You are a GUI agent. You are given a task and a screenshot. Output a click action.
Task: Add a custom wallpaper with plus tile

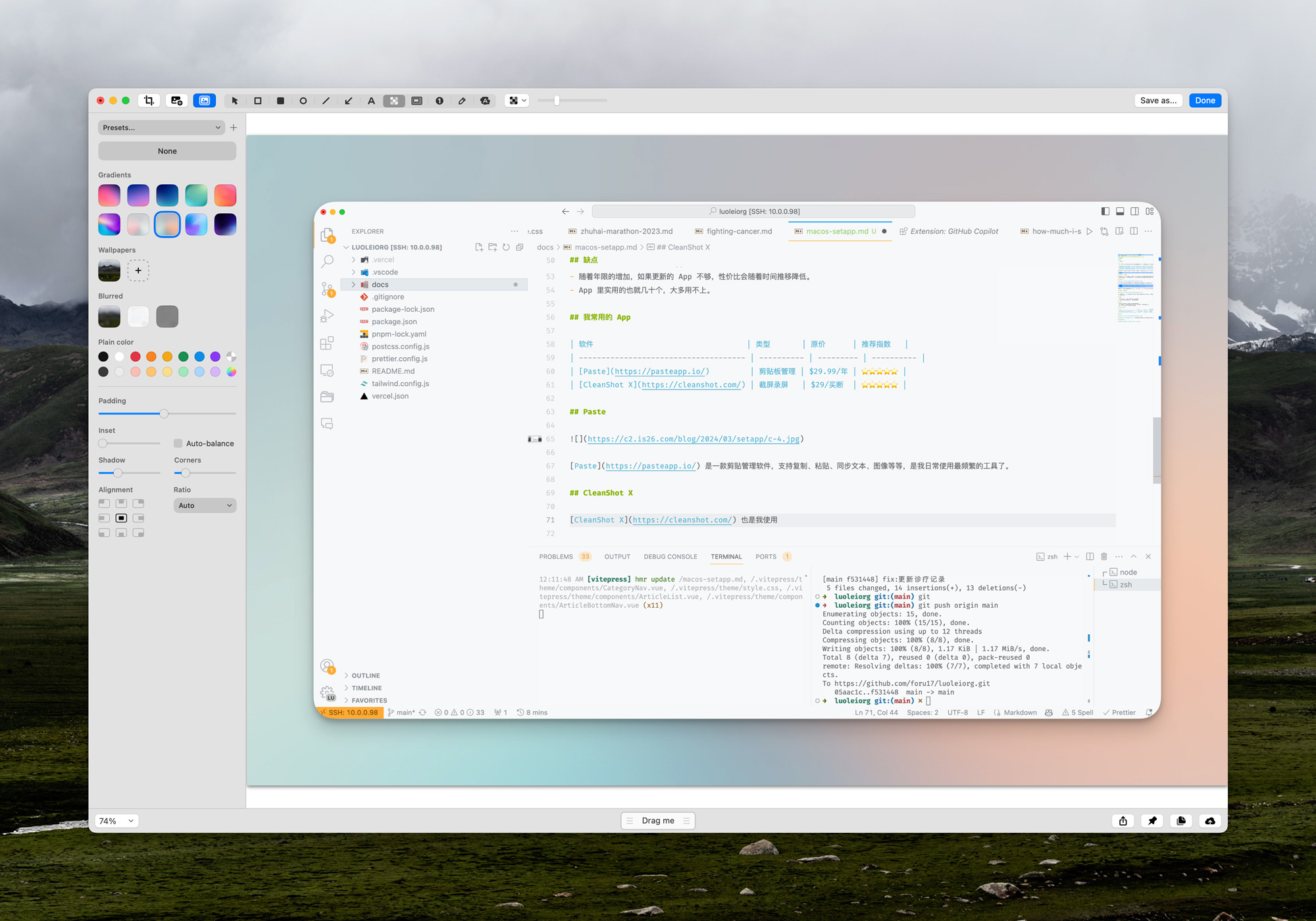point(138,270)
